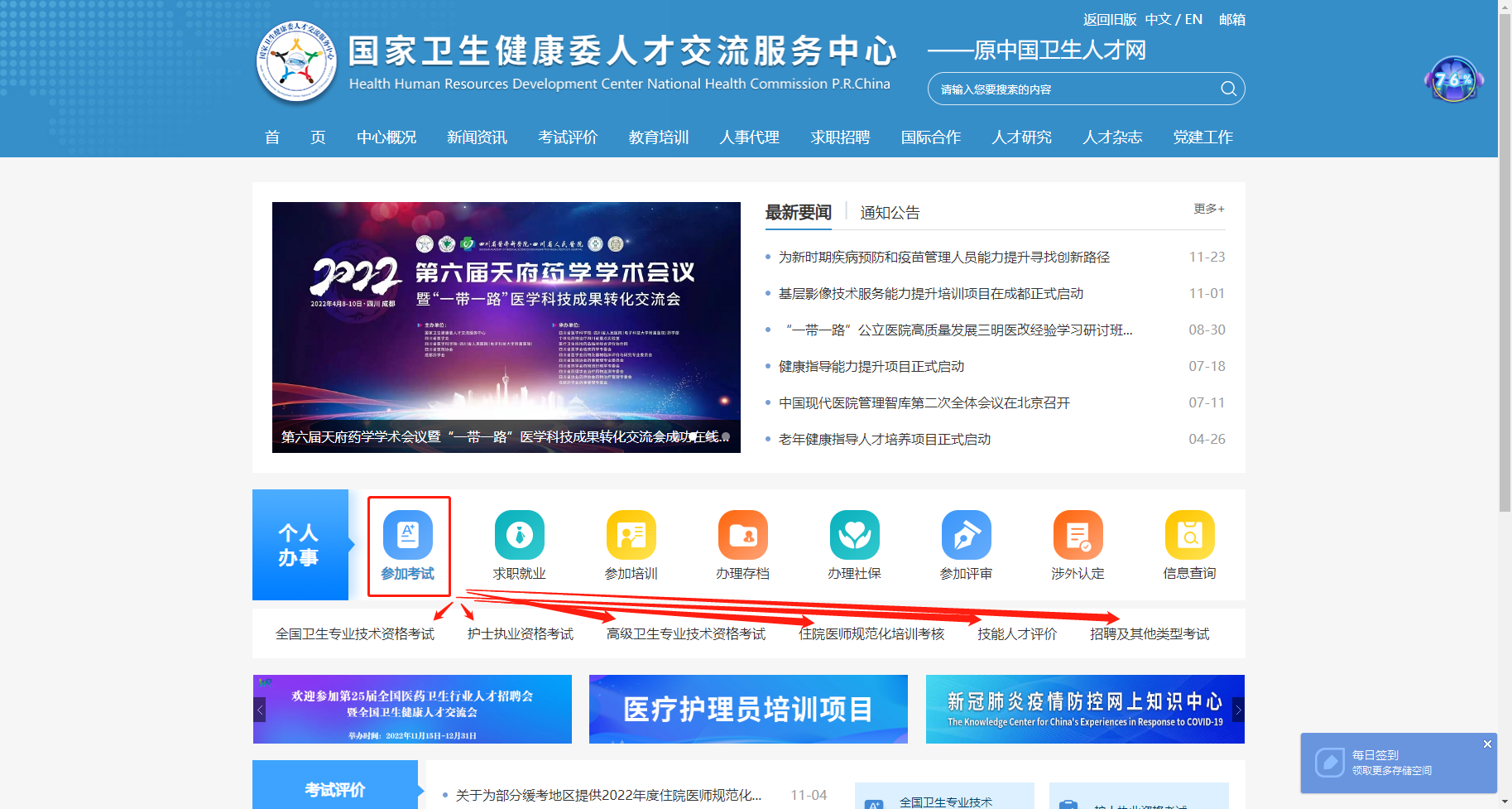Click the search magnifier icon
This screenshot has height=809, width=1512.
1228,89
